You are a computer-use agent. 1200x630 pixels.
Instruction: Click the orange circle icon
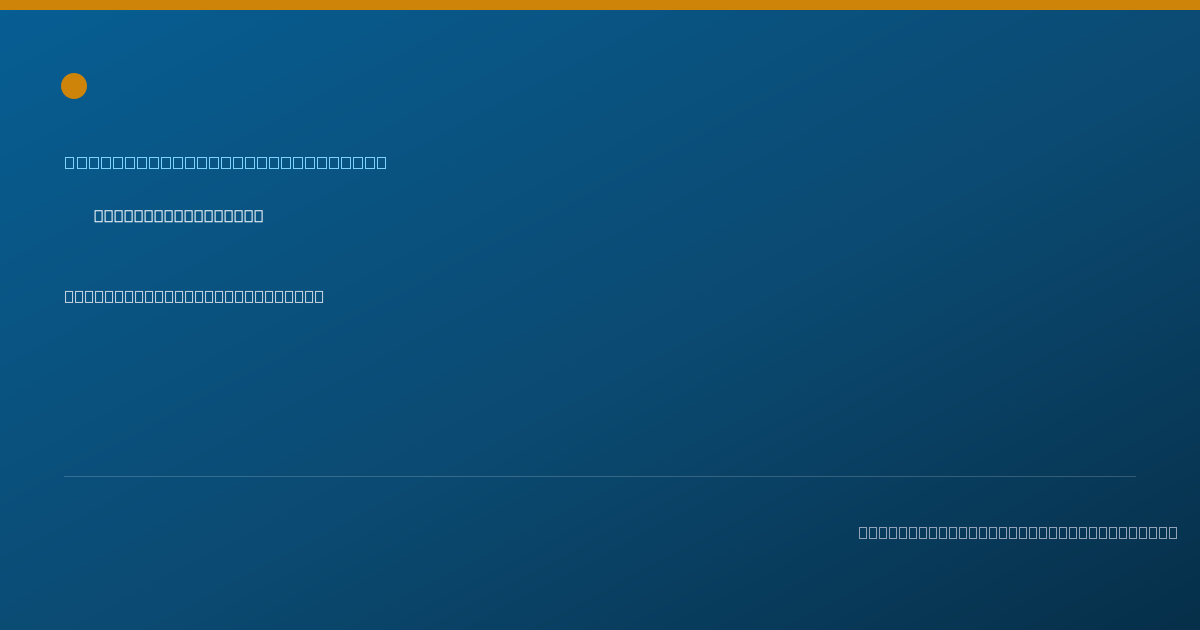(74, 86)
